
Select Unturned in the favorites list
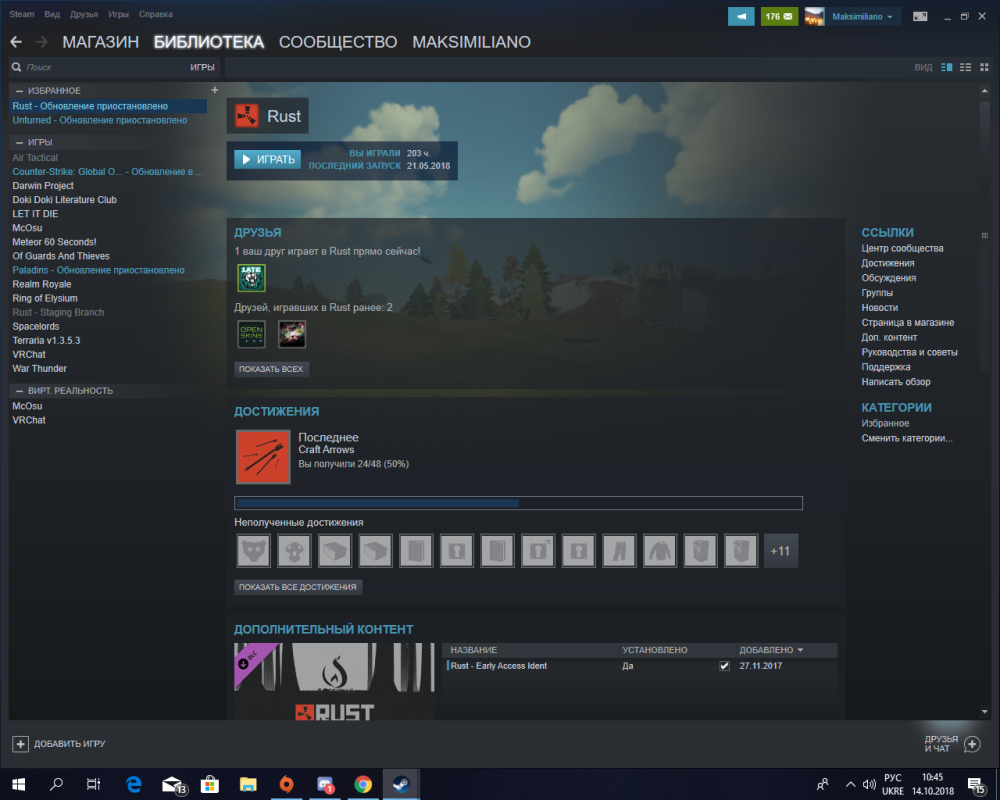coord(99,120)
